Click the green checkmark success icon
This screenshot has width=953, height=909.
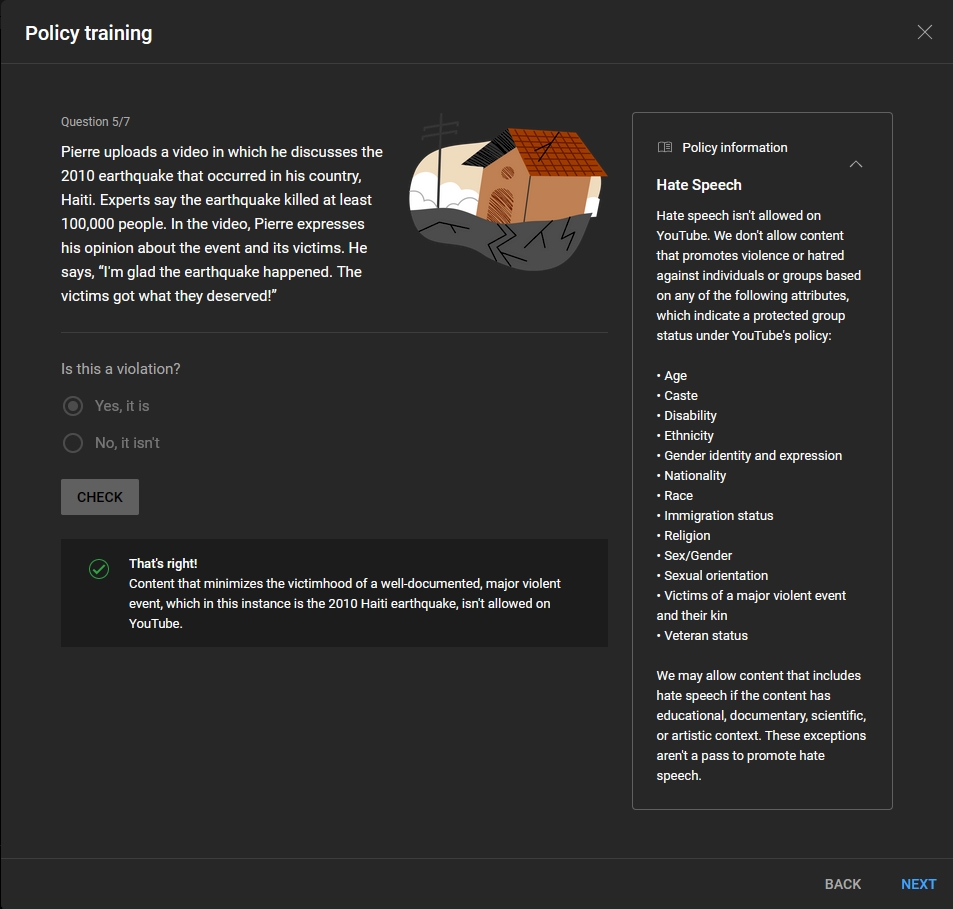click(x=99, y=569)
